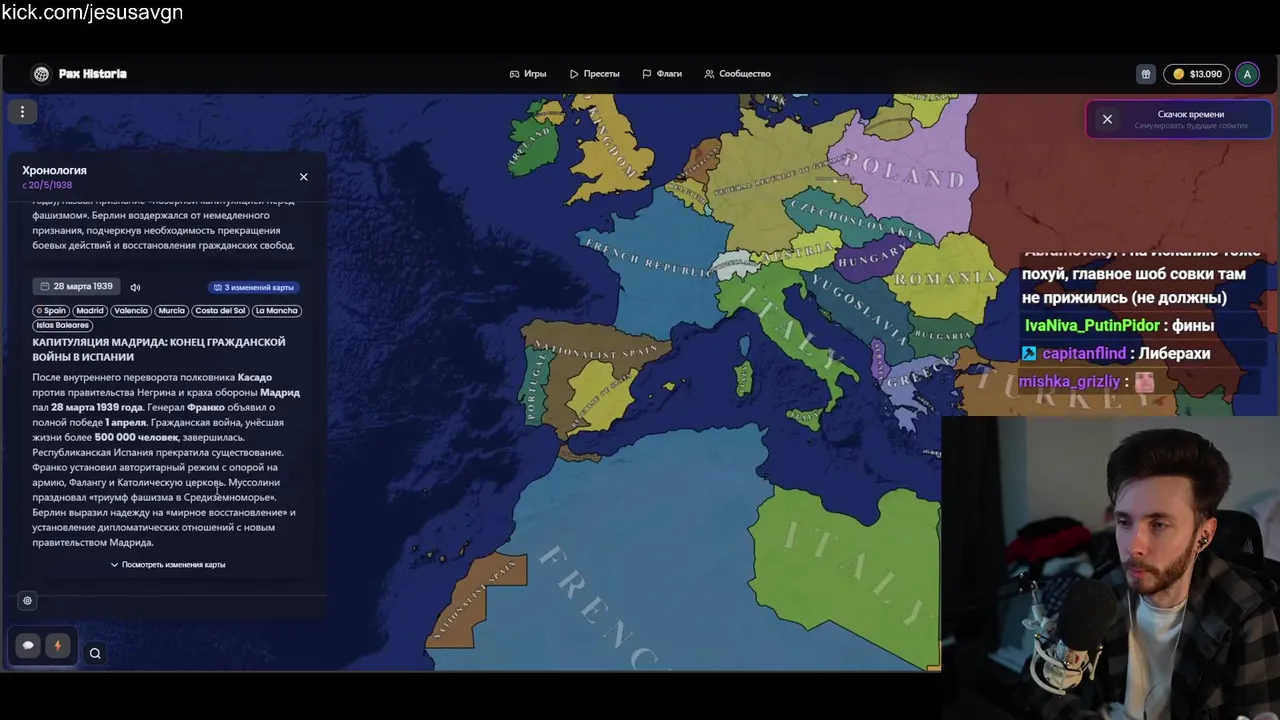Click the $13.090 coin balance

pyautogui.click(x=1197, y=74)
